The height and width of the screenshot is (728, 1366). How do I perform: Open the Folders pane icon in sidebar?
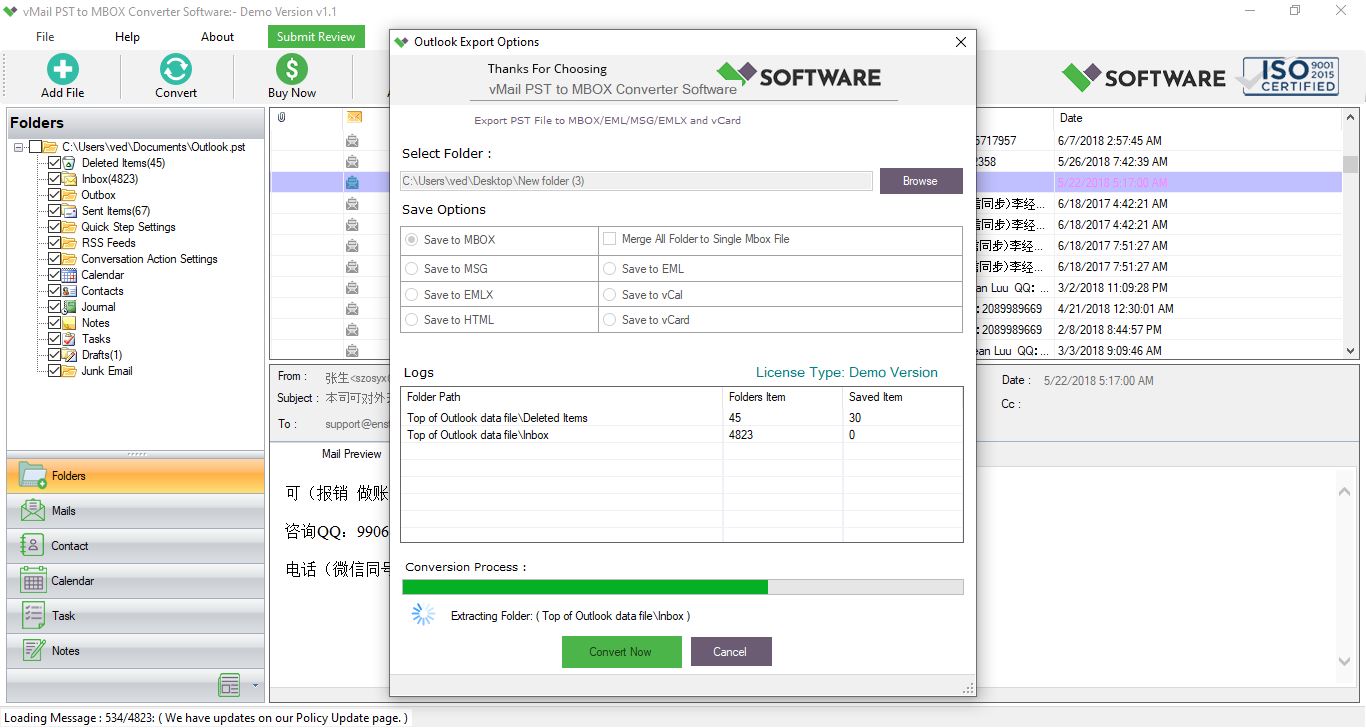pos(32,475)
